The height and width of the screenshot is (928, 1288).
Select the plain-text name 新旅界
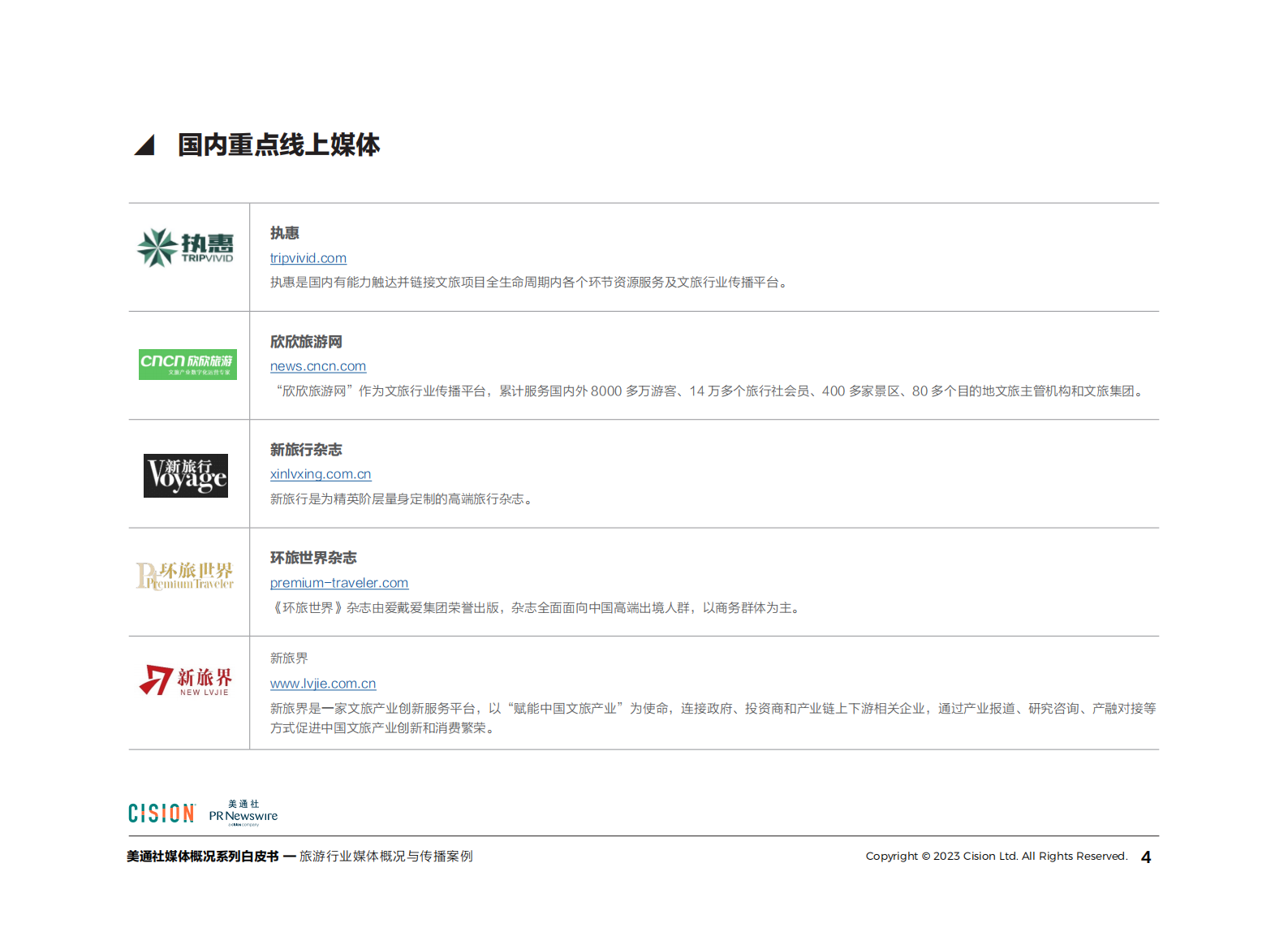(289, 658)
